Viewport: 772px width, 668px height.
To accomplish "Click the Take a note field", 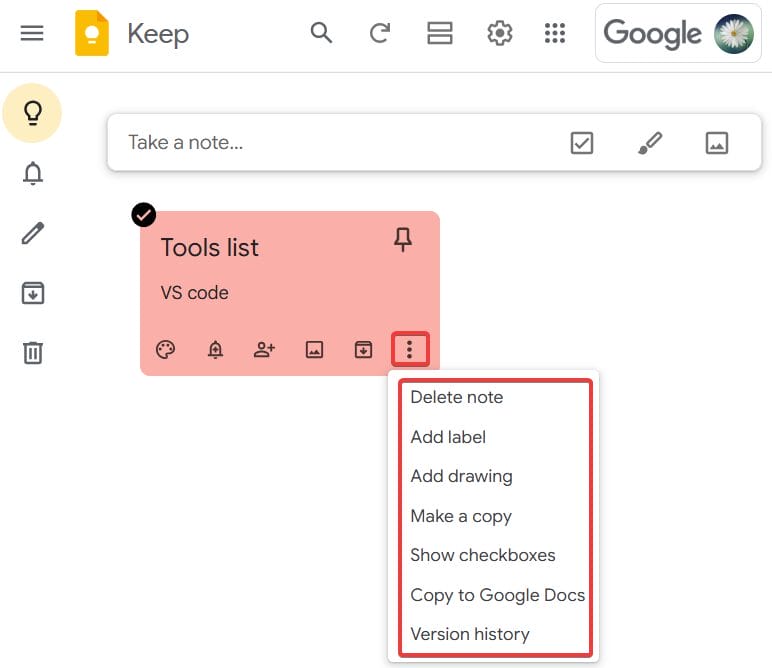I will pyautogui.click(x=330, y=143).
